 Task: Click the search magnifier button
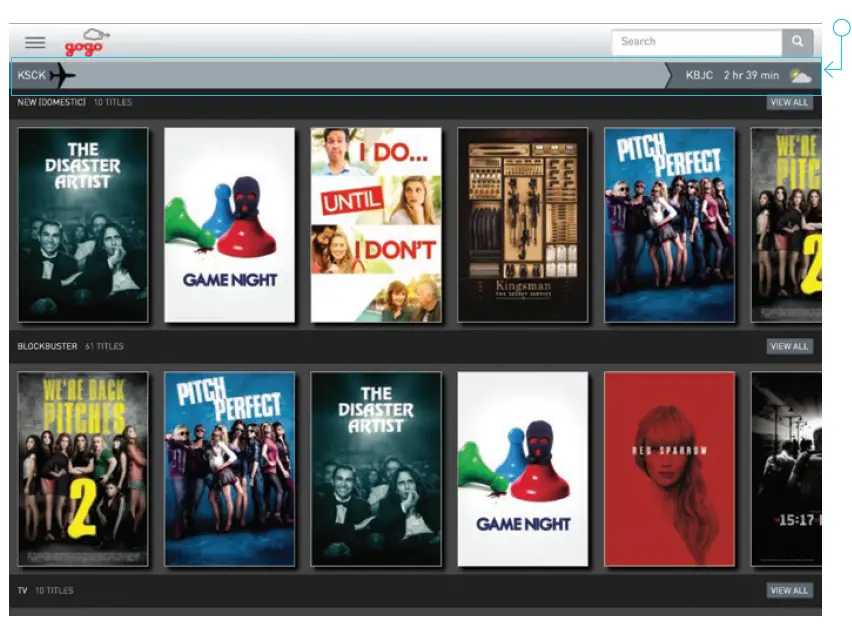(797, 41)
